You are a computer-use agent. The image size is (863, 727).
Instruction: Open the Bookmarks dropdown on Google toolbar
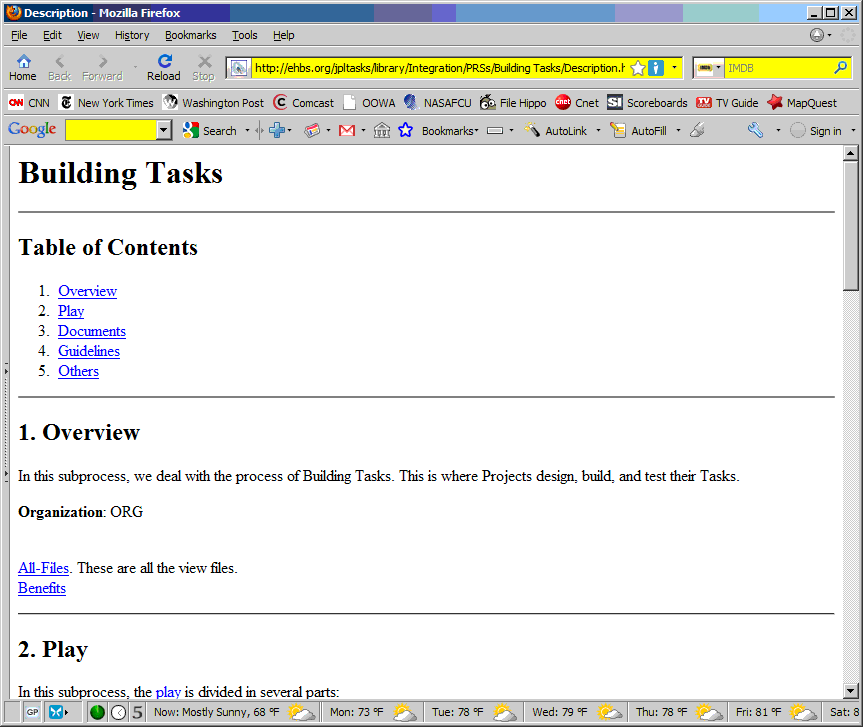pos(450,130)
